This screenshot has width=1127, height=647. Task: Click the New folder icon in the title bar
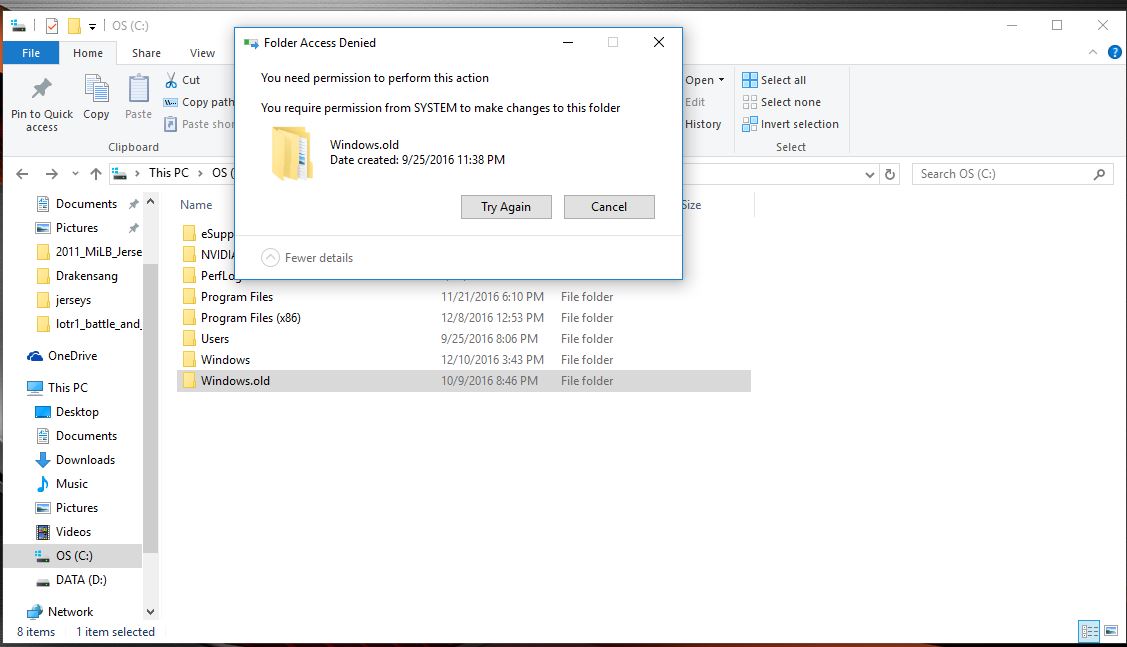point(73,26)
